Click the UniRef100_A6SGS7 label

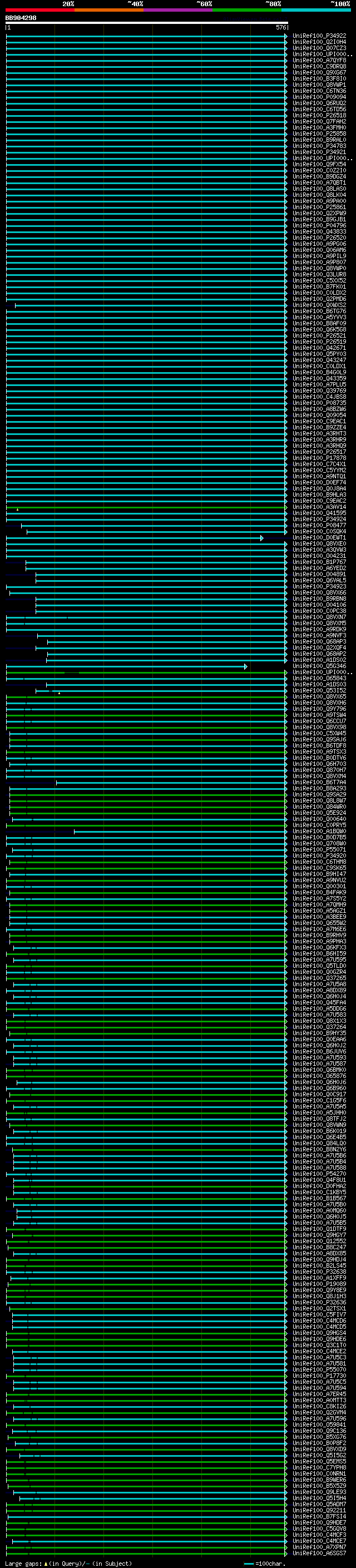click(319, 1553)
